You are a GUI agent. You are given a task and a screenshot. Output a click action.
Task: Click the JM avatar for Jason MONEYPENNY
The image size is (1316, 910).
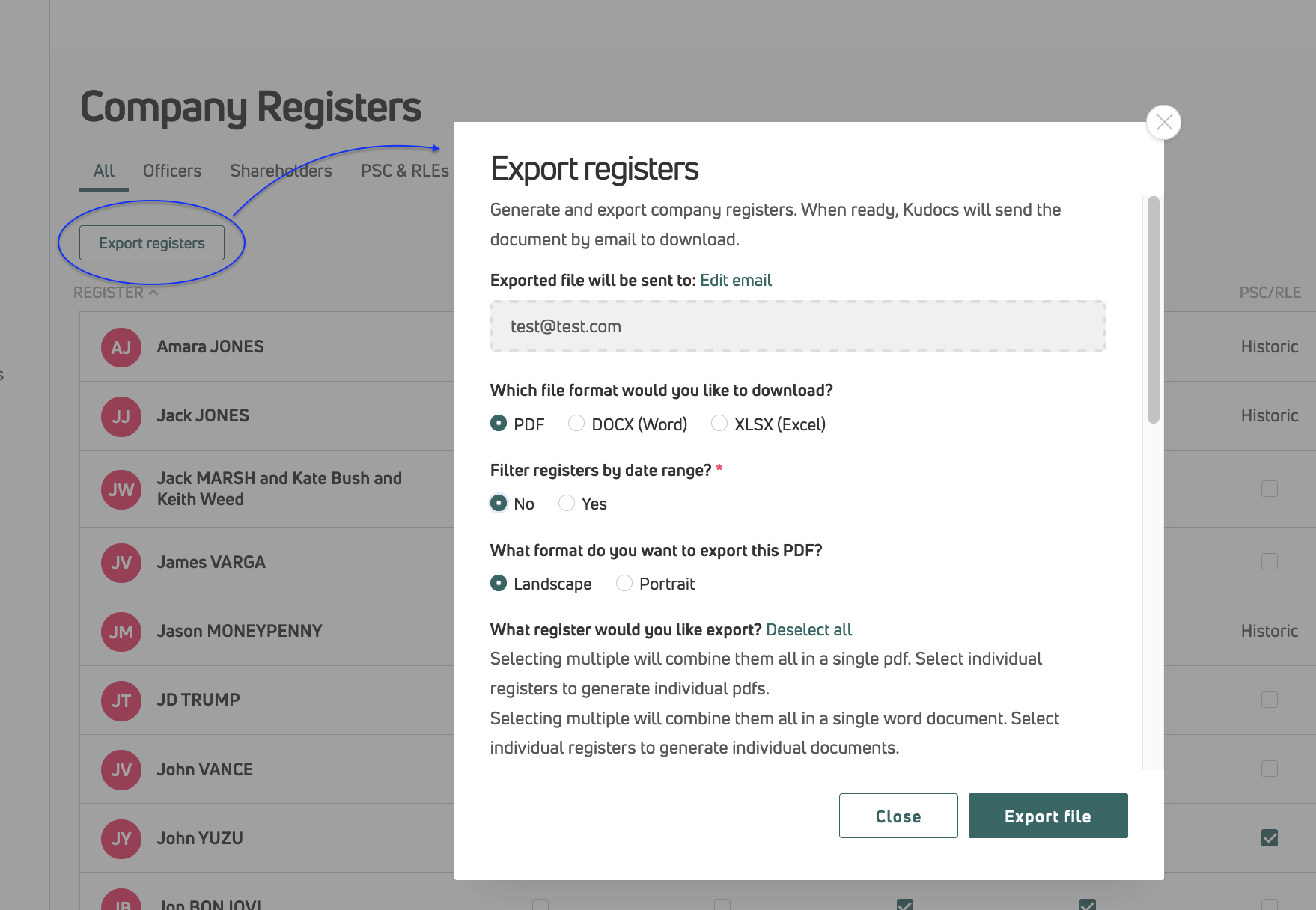pyautogui.click(x=121, y=632)
